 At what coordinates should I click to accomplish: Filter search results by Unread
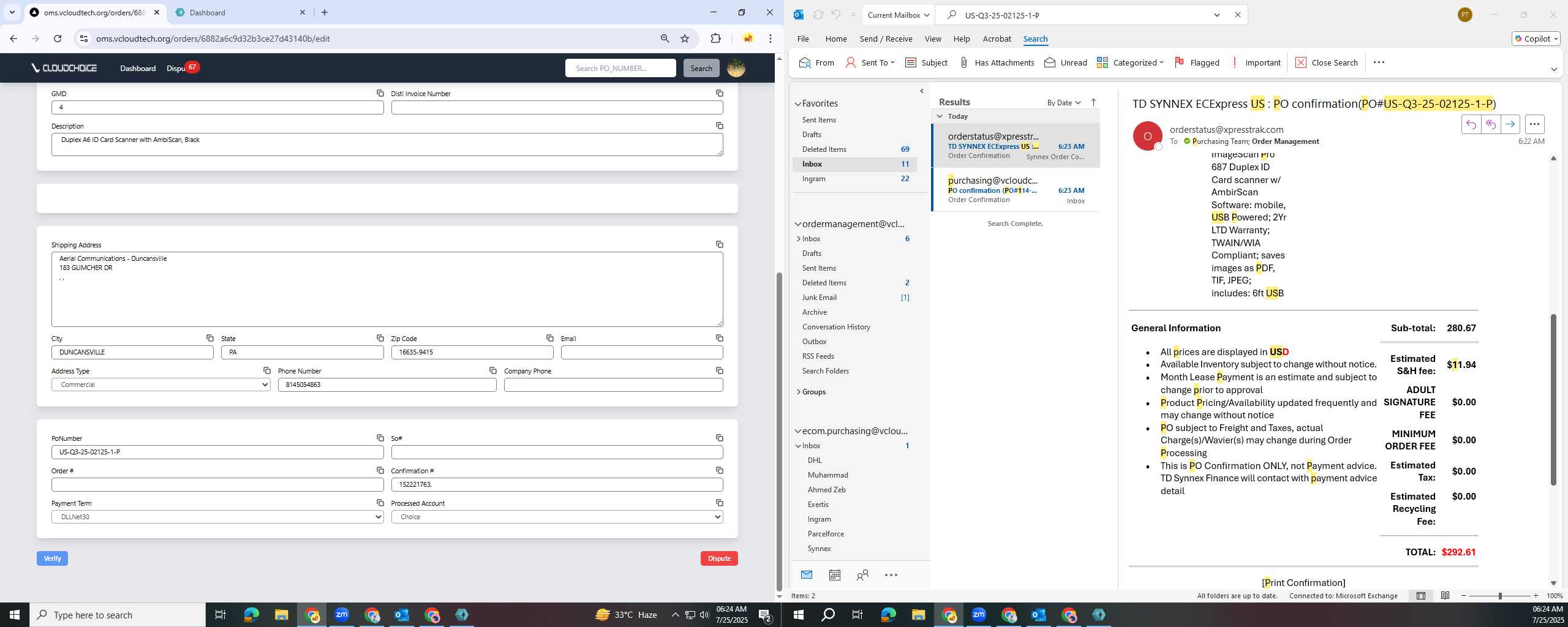click(x=1065, y=62)
